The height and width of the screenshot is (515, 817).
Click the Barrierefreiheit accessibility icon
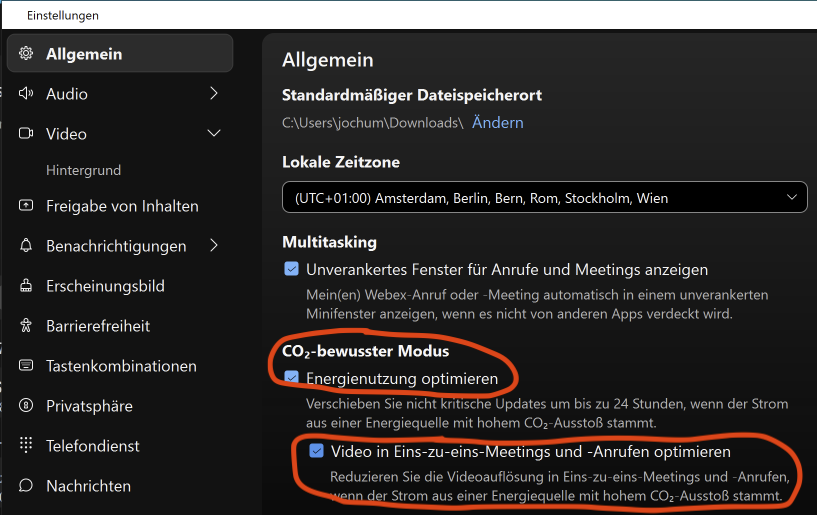tap(26, 326)
